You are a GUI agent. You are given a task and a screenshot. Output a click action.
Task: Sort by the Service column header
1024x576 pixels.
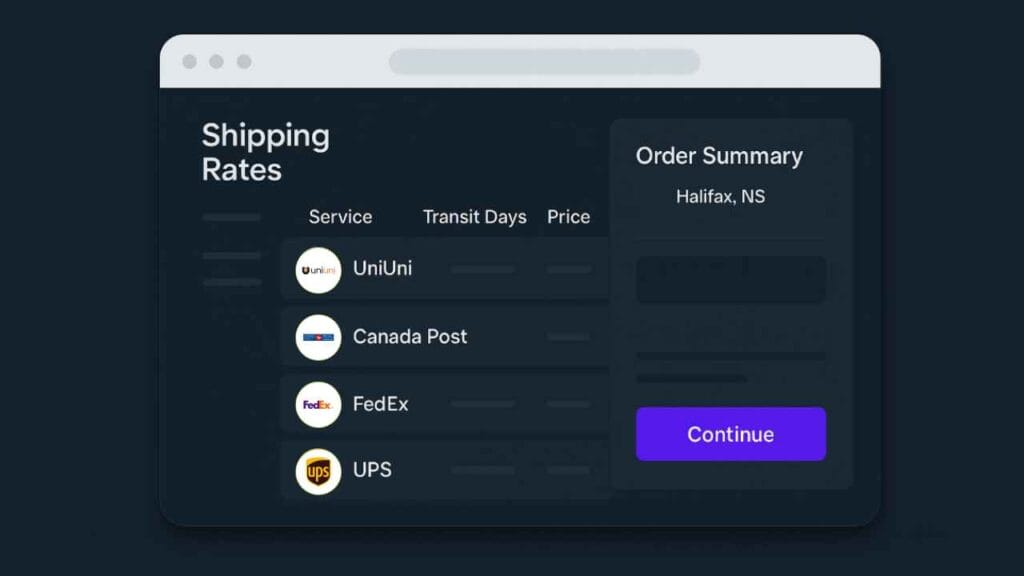(x=340, y=217)
